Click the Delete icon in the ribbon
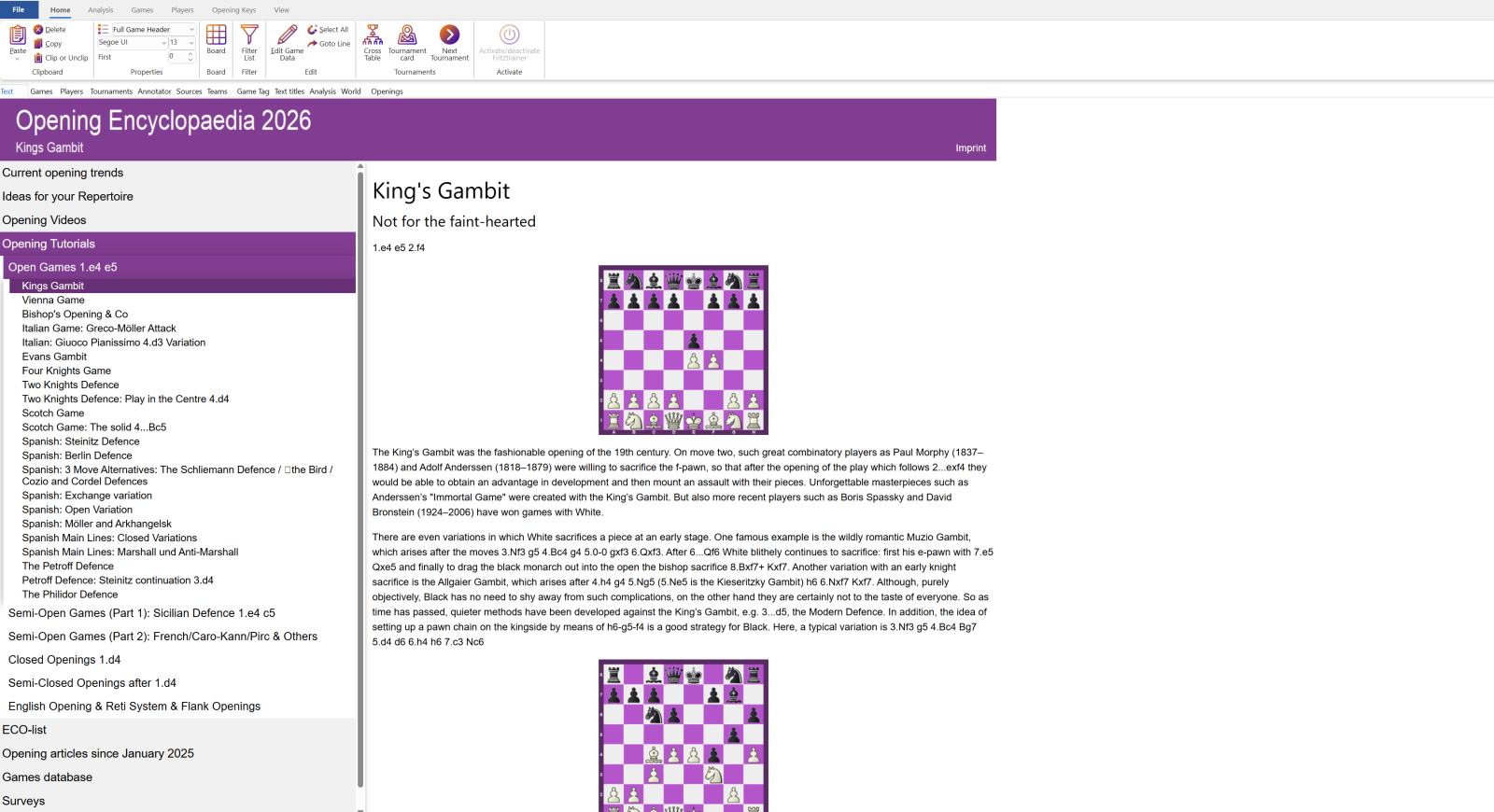This screenshot has height=812, width=1494. click(39, 30)
